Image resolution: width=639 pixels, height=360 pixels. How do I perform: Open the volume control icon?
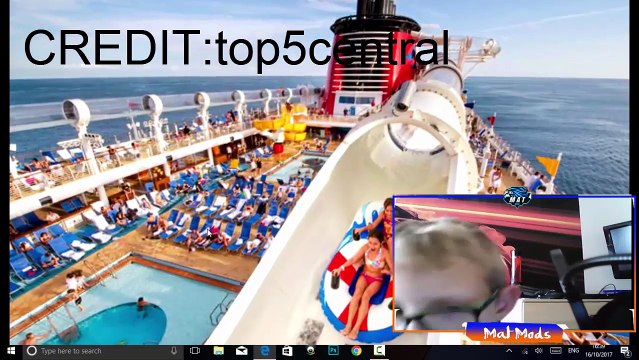point(539,351)
